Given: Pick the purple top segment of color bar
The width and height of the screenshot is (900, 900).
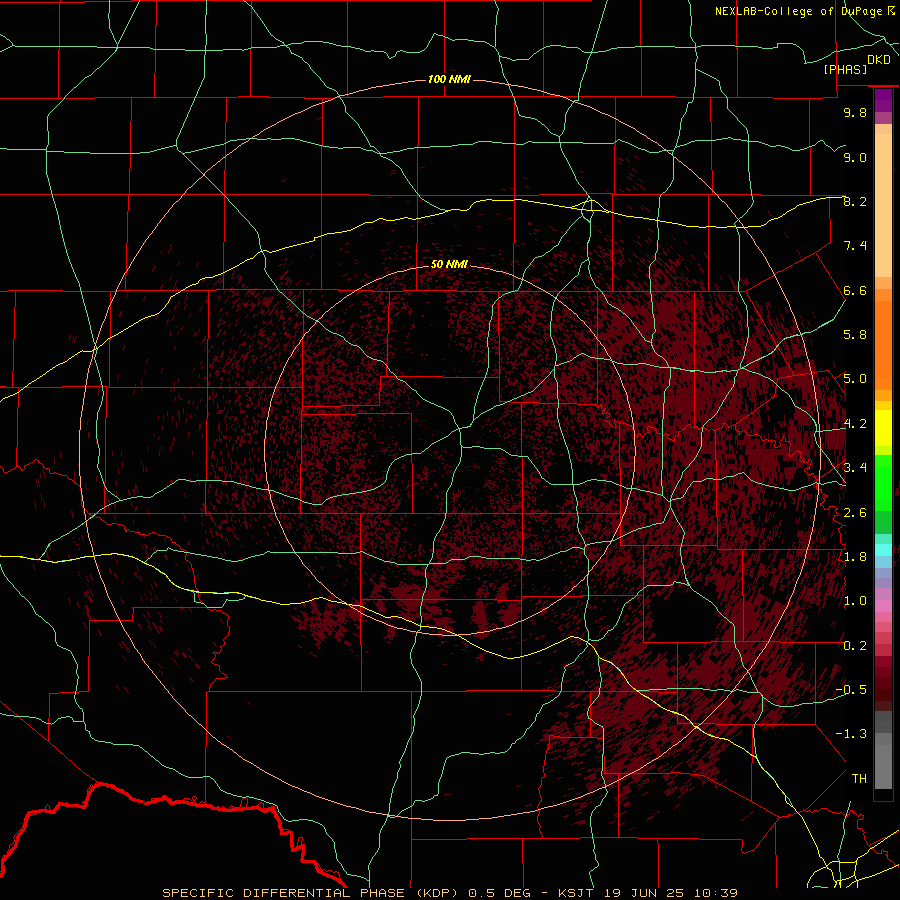Looking at the screenshot, I should [x=883, y=100].
